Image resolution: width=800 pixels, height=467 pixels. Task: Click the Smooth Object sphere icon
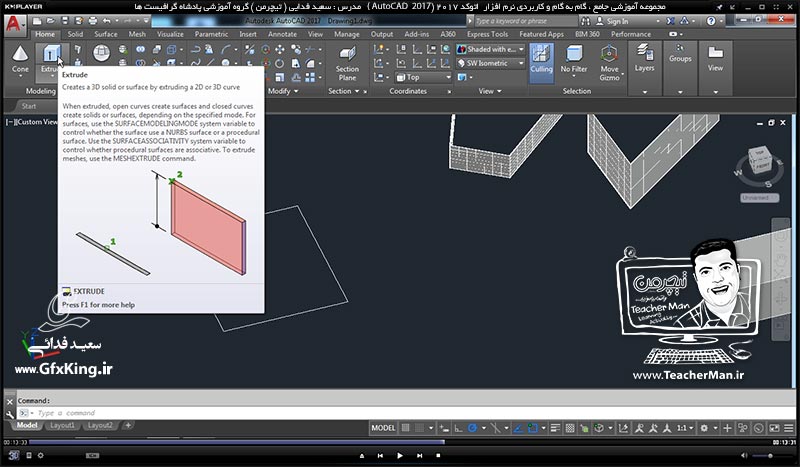point(102,53)
